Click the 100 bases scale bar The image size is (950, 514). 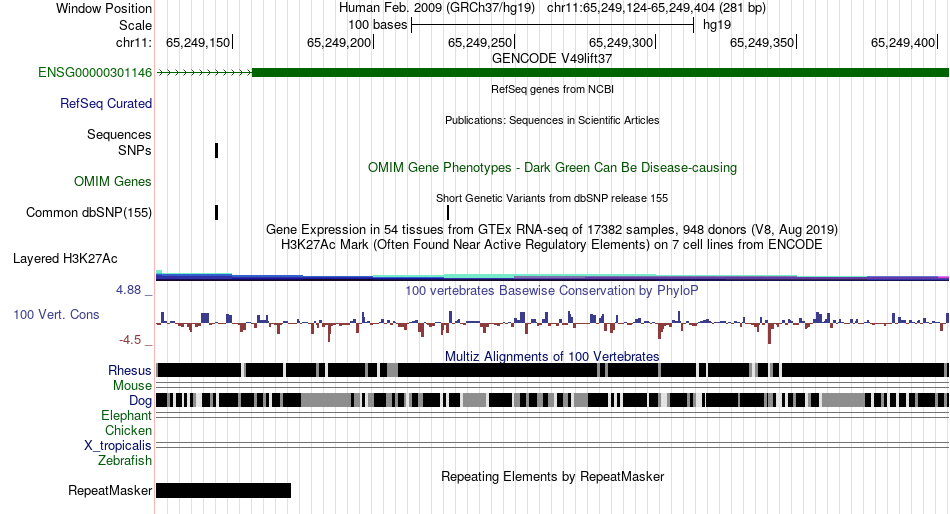click(x=553, y=25)
